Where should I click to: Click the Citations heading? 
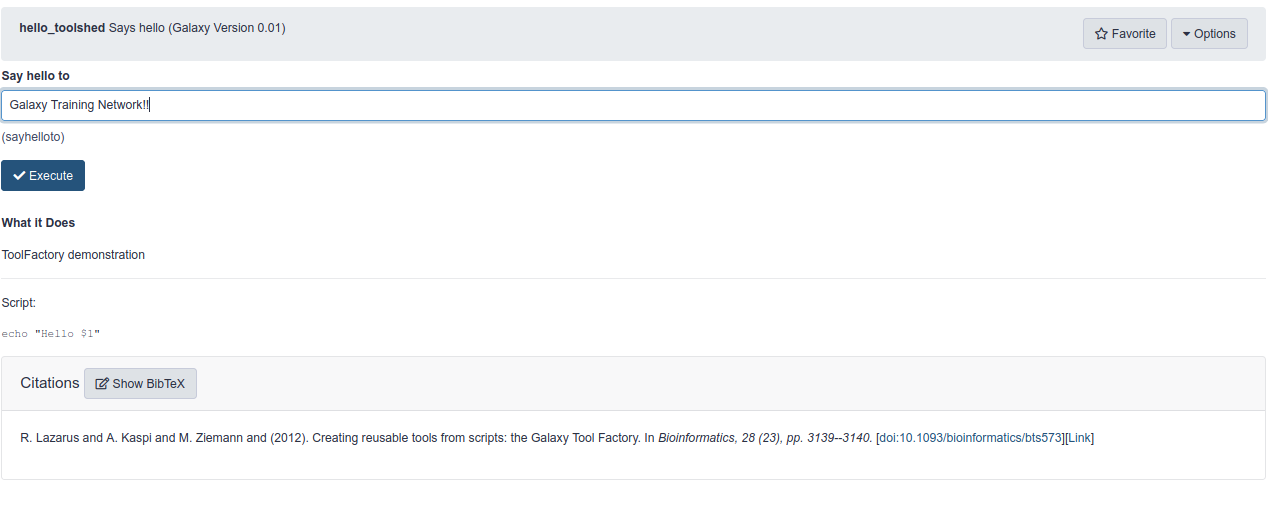click(49, 383)
